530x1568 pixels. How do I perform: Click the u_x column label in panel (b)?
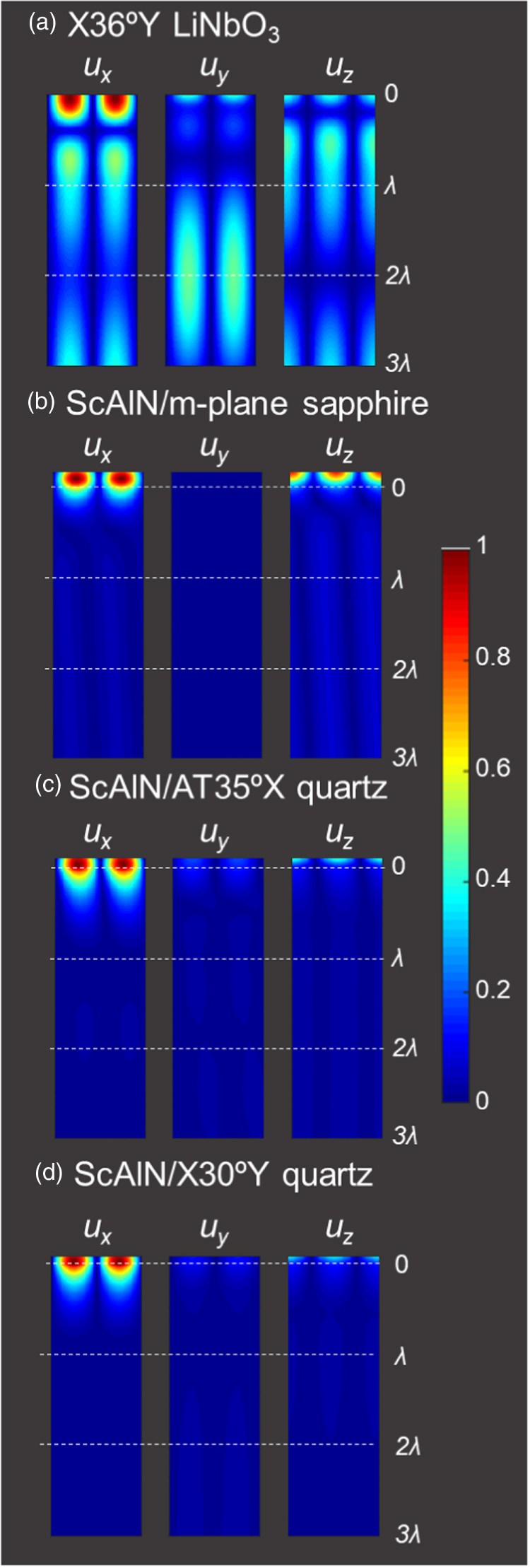[98, 450]
